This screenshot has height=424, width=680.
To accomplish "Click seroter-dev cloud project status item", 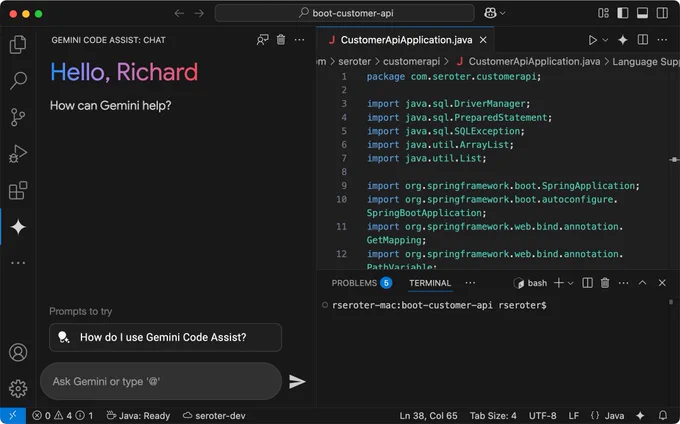I will 214,415.
